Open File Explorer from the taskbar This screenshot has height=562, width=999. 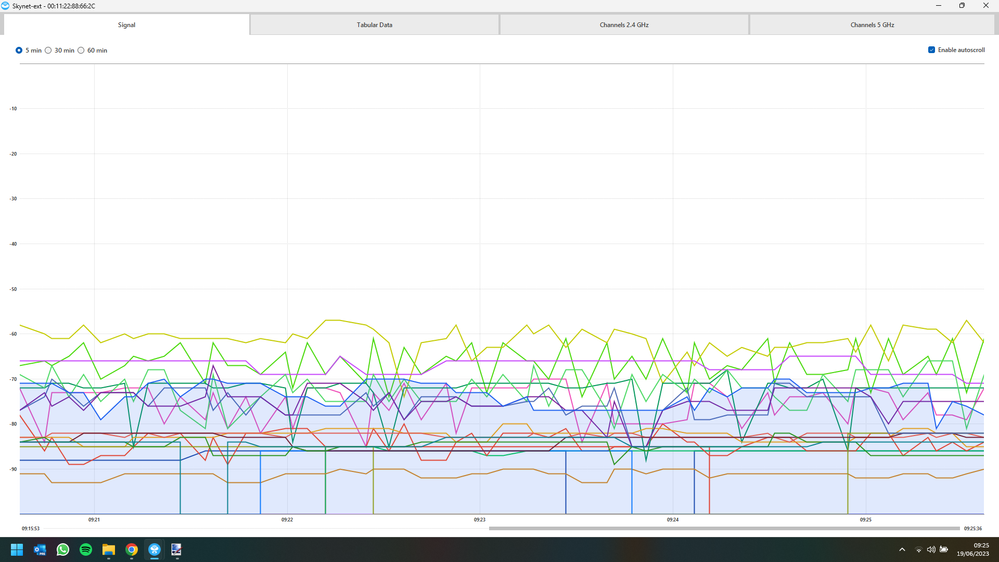109,550
